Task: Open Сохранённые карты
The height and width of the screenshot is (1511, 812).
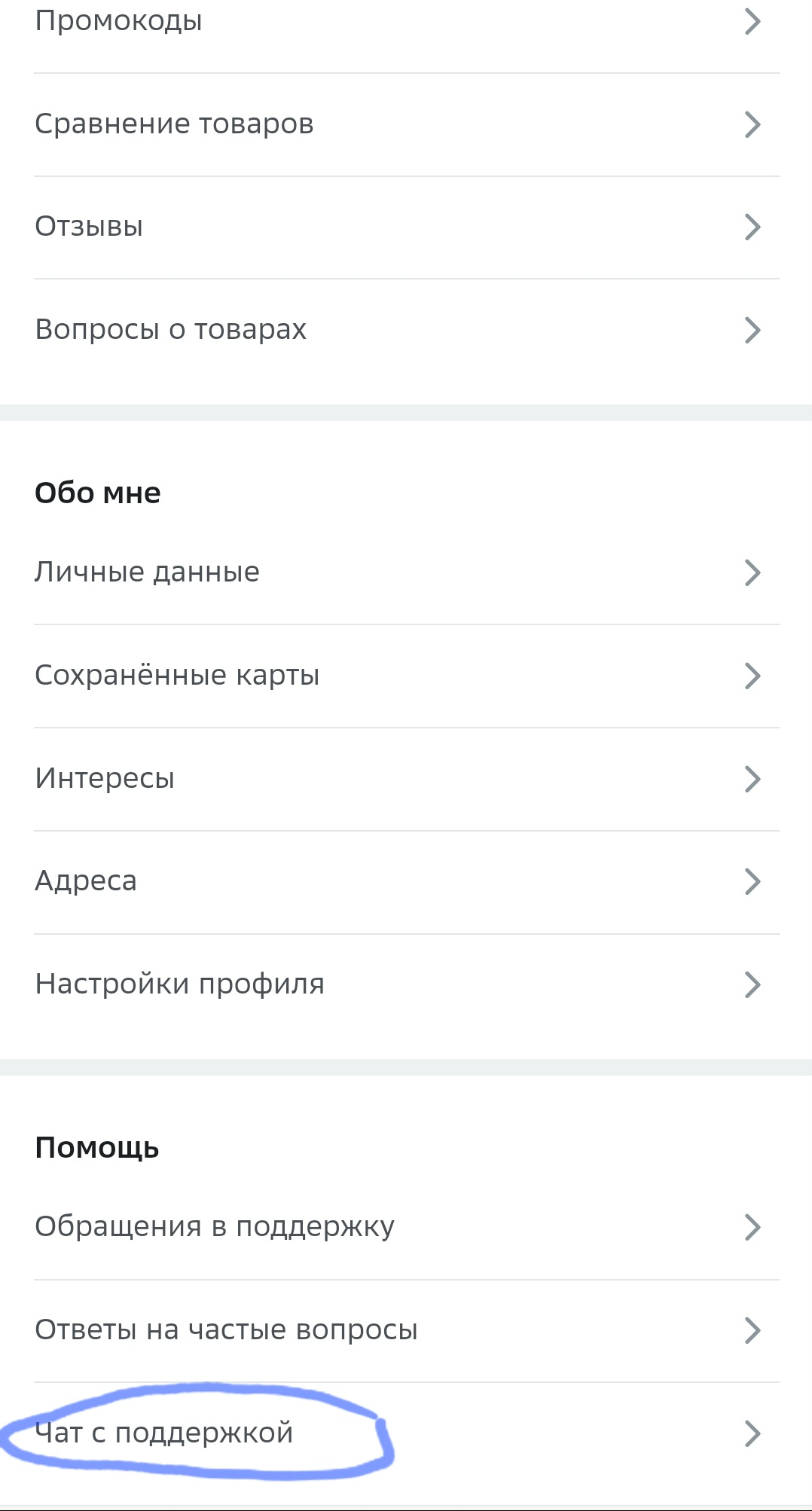Action: [407, 676]
